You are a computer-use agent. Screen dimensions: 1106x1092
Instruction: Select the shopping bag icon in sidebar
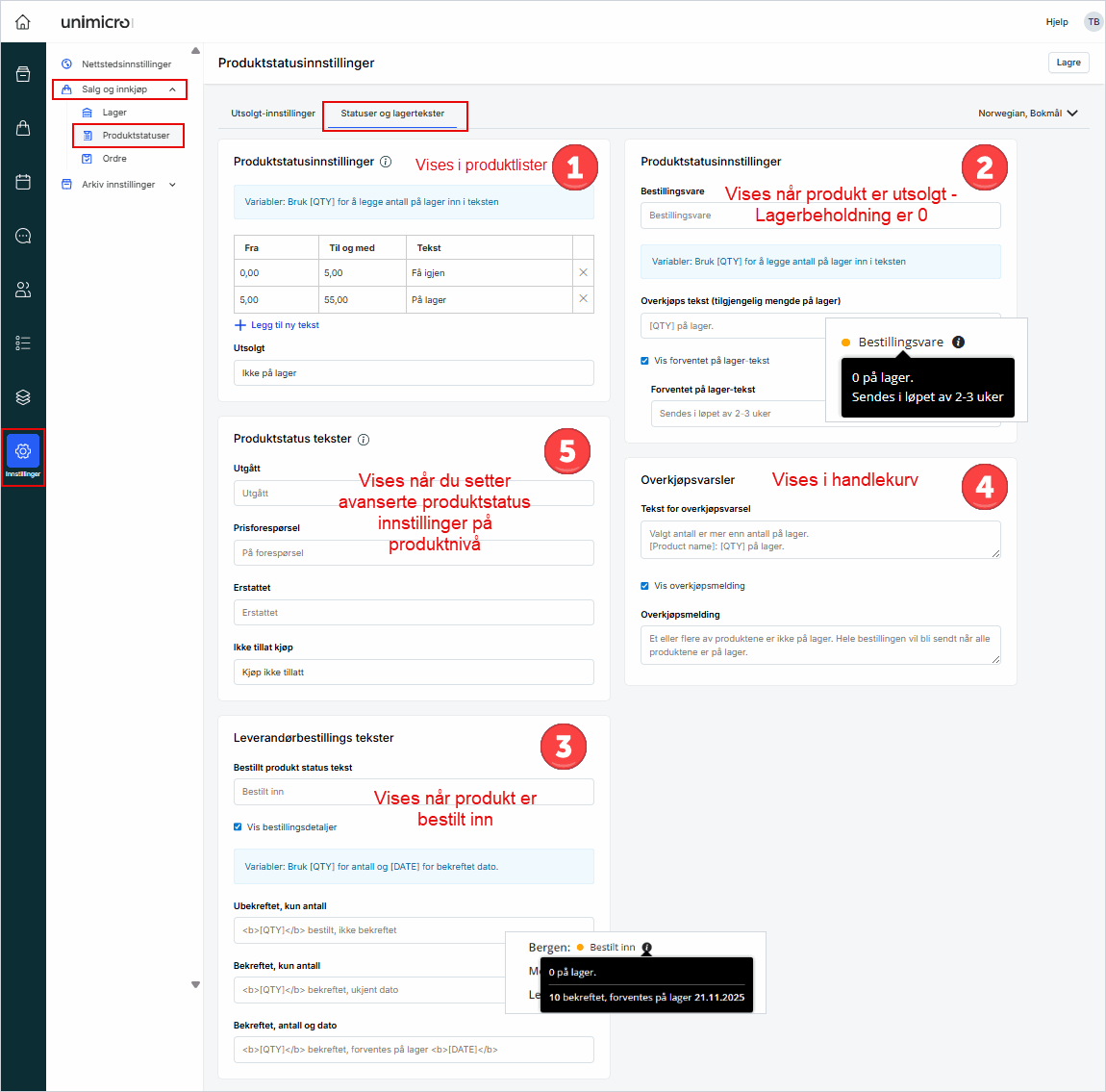click(21, 128)
